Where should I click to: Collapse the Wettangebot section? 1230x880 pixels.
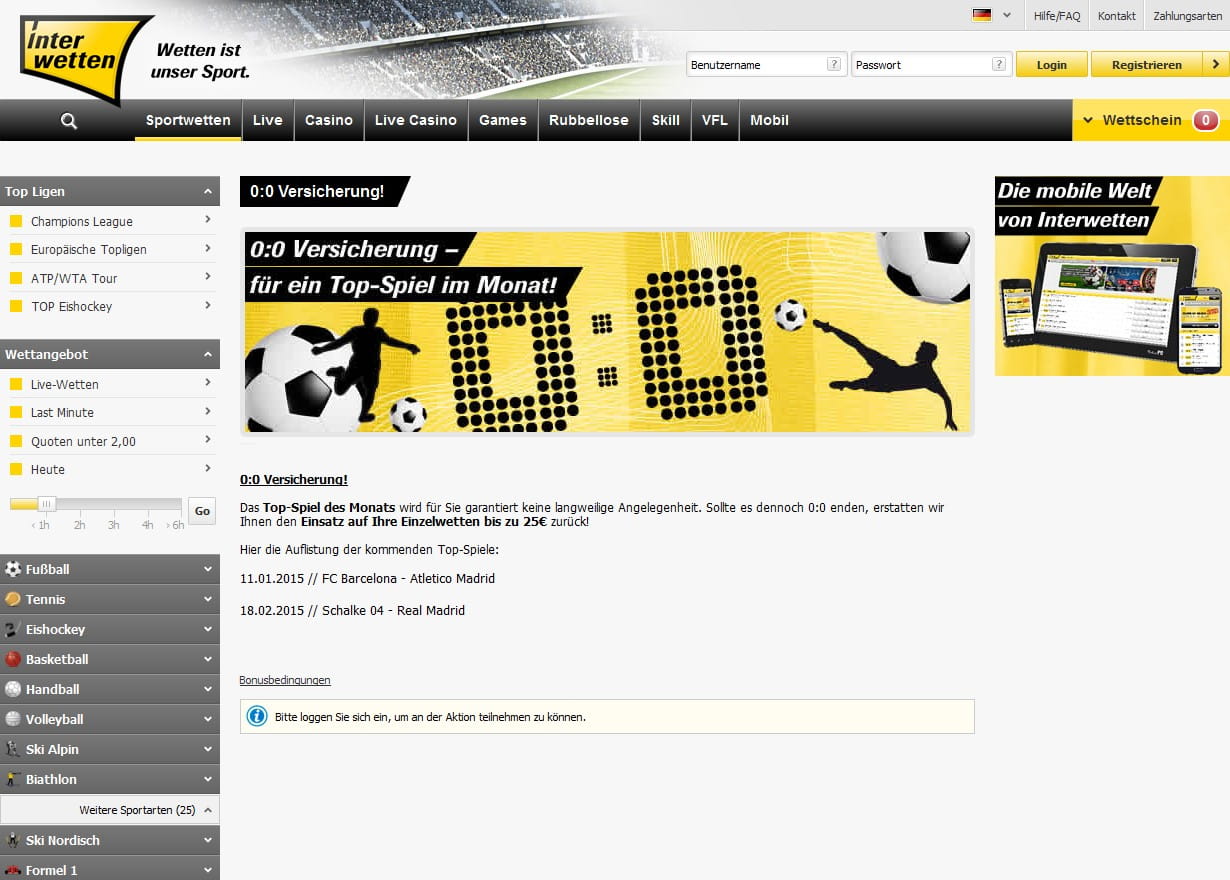coord(208,354)
